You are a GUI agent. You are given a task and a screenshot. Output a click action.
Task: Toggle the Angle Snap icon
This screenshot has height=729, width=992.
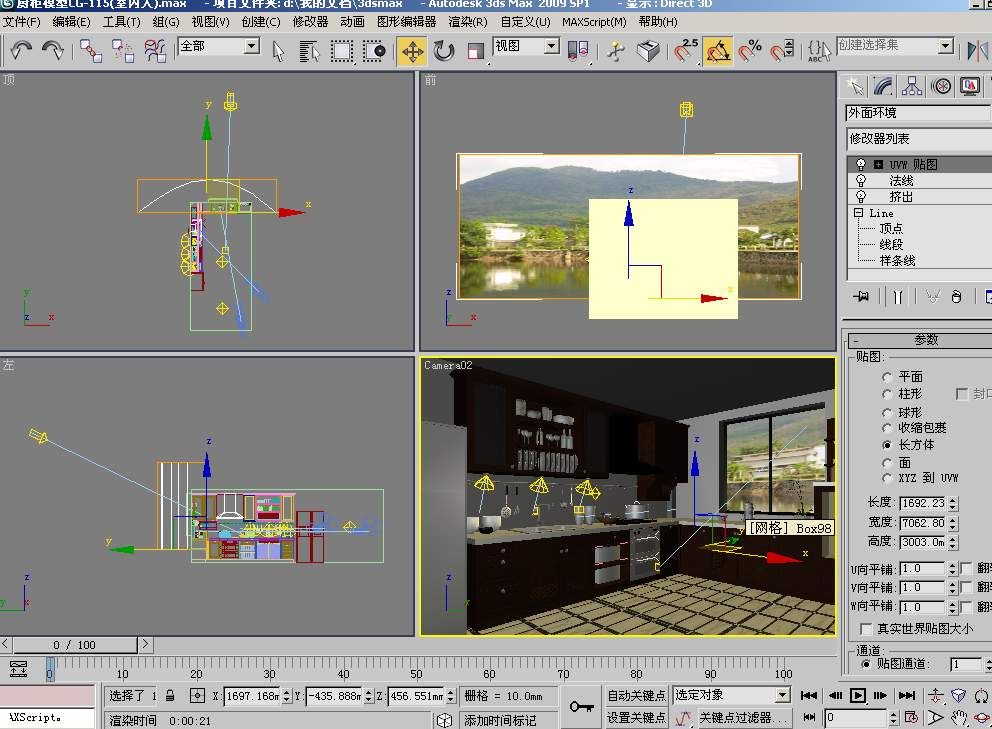717,51
